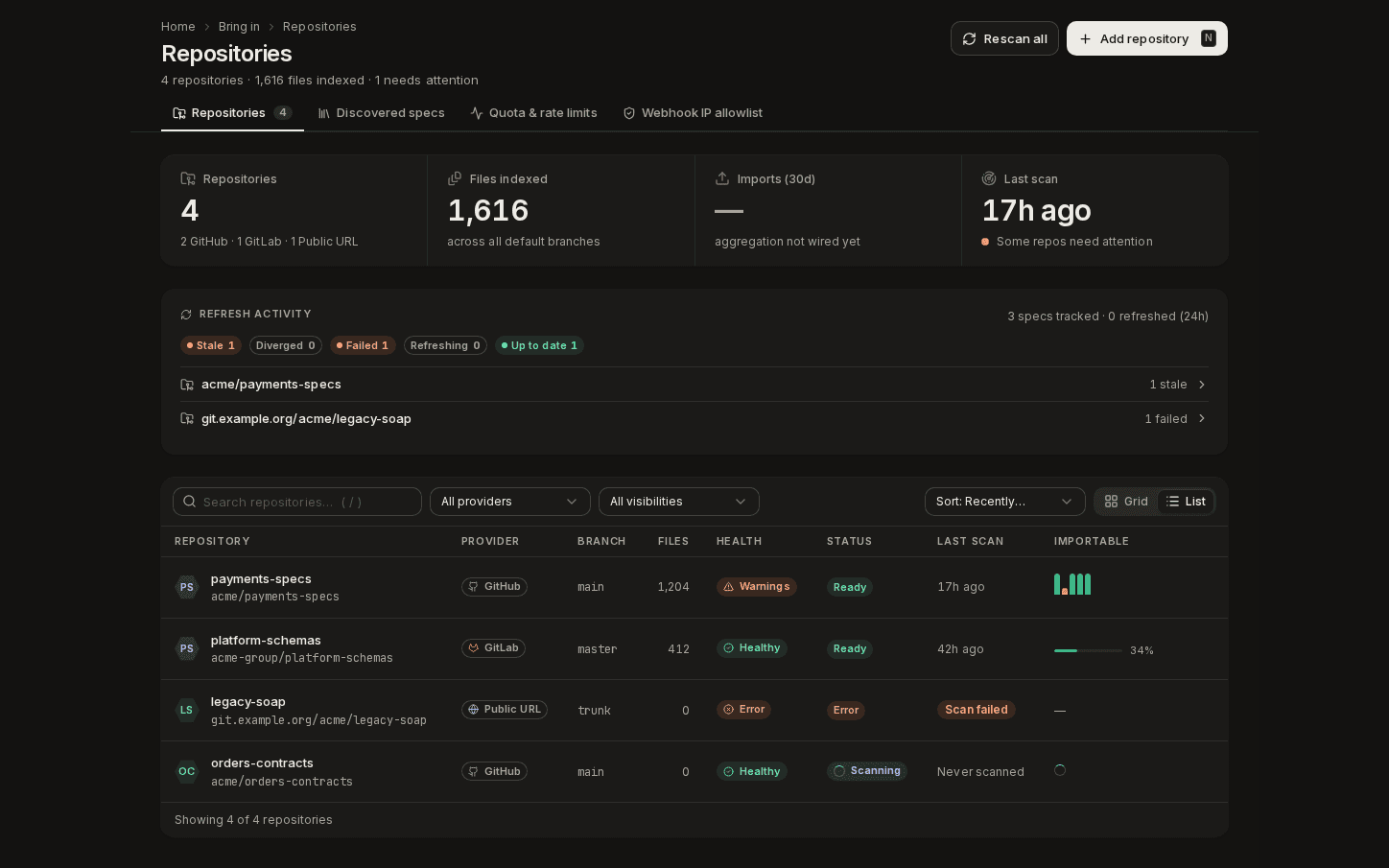1389x868 pixels.
Task: Open the Webhook IP allowlist tab
Action: 693,113
